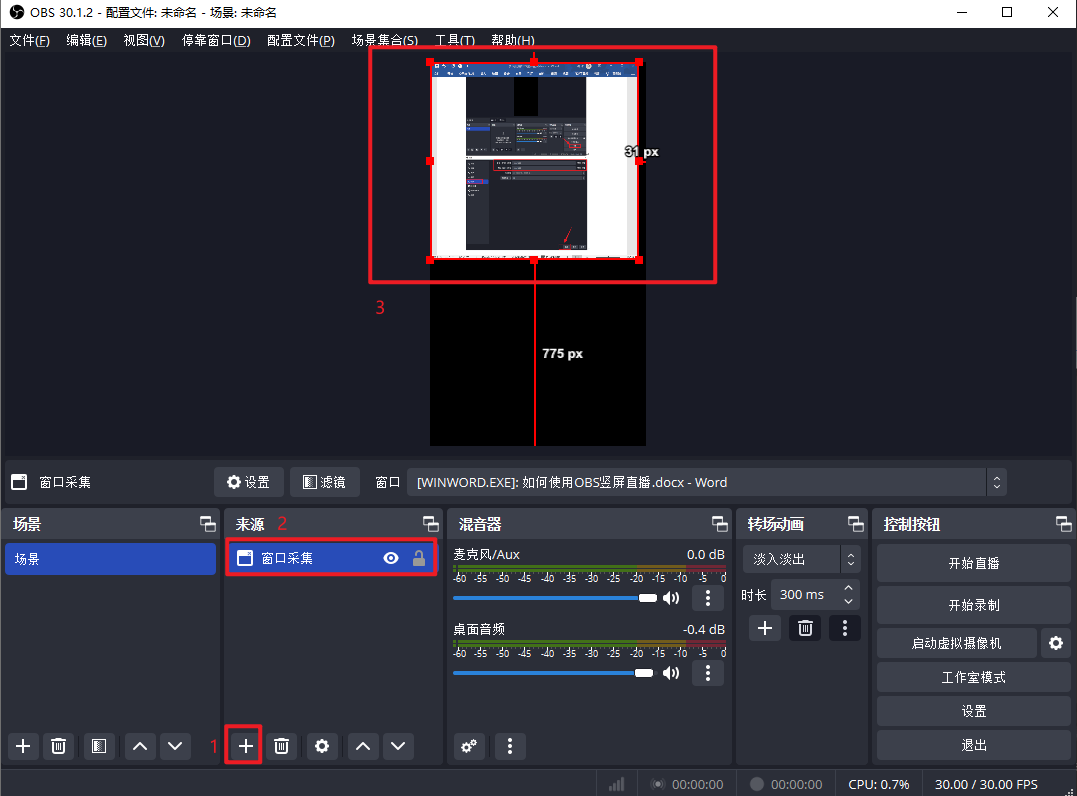The height and width of the screenshot is (796, 1077).
Task: Mute the 桌面音频 speaker icon
Action: click(671, 673)
